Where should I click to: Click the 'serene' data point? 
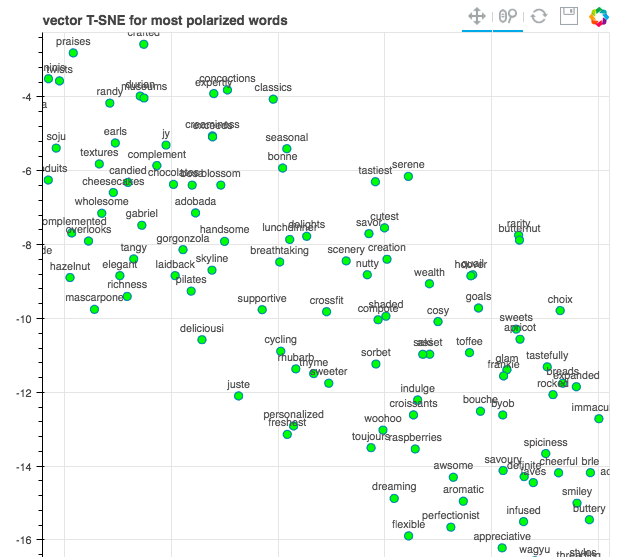408,176
